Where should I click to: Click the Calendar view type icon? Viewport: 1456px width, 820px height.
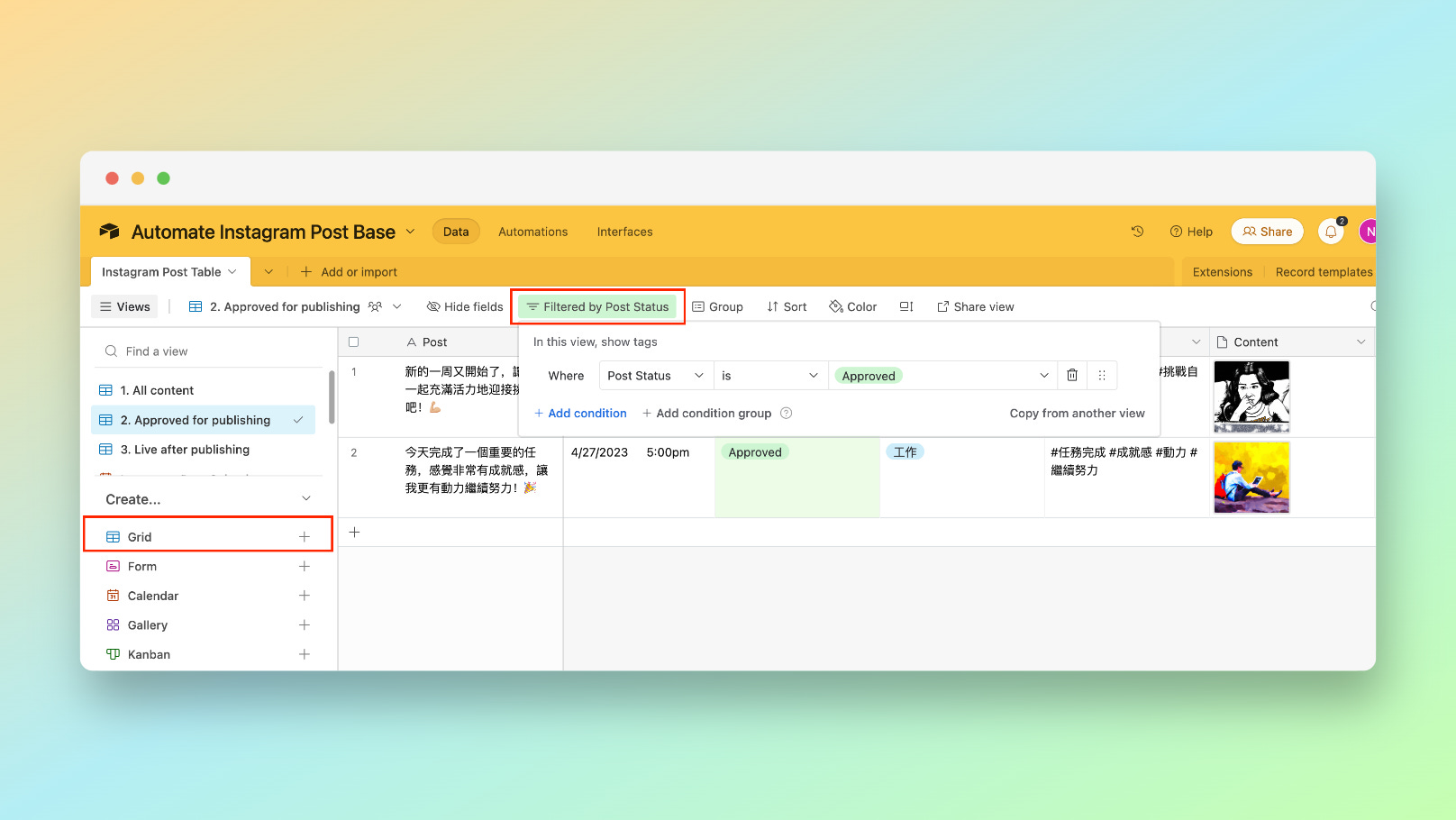click(113, 596)
